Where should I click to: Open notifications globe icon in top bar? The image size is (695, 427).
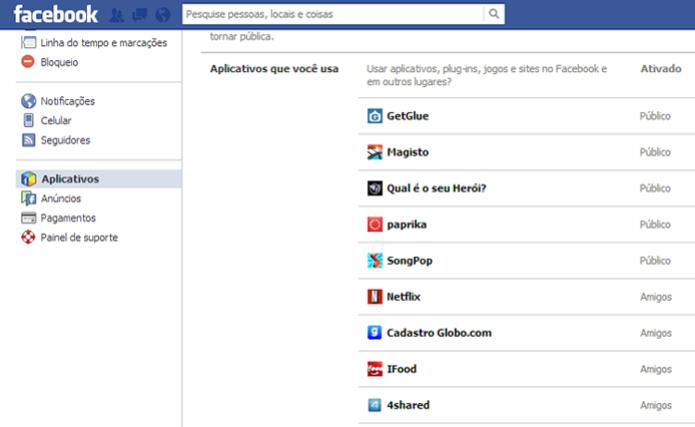click(163, 15)
